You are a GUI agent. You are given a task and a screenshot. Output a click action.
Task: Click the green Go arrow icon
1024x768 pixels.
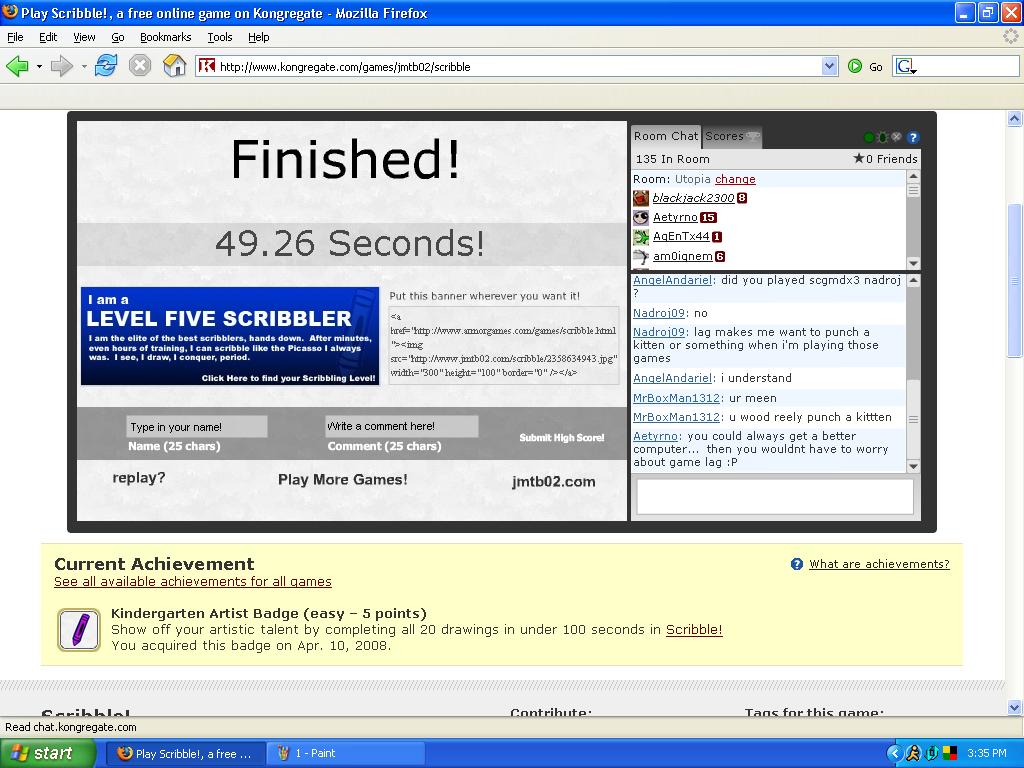855,66
